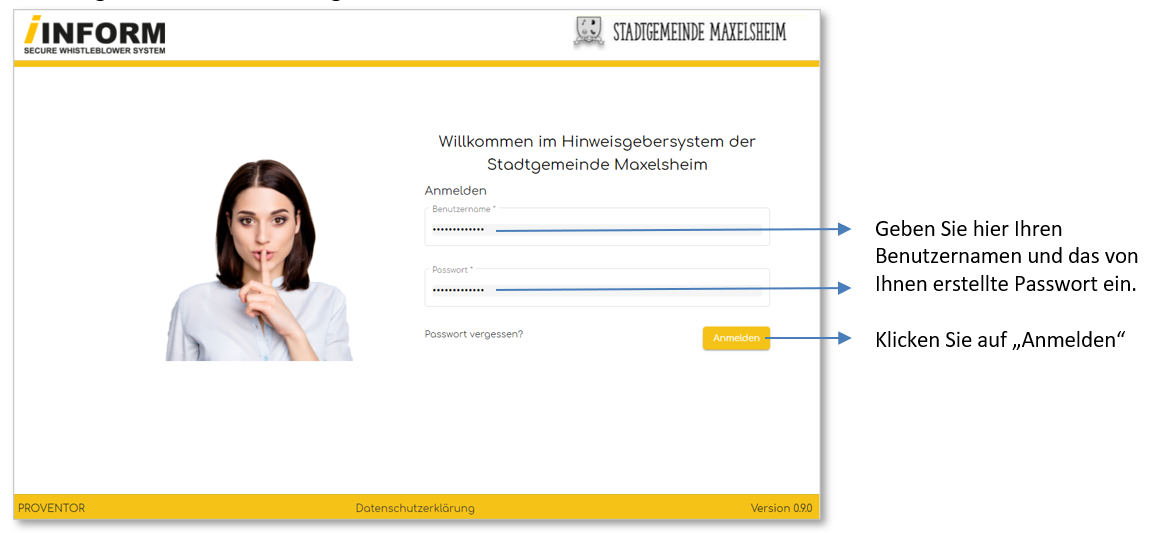Image resolution: width=1165 pixels, height=533 pixels.
Task: Open the Datenschutzerklärung link in footer
Action: (415, 508)
